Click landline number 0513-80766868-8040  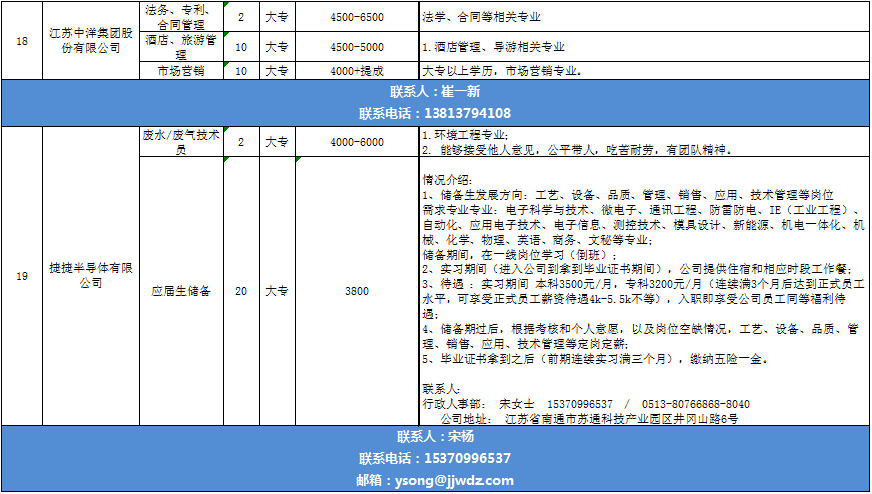[695, 404]
